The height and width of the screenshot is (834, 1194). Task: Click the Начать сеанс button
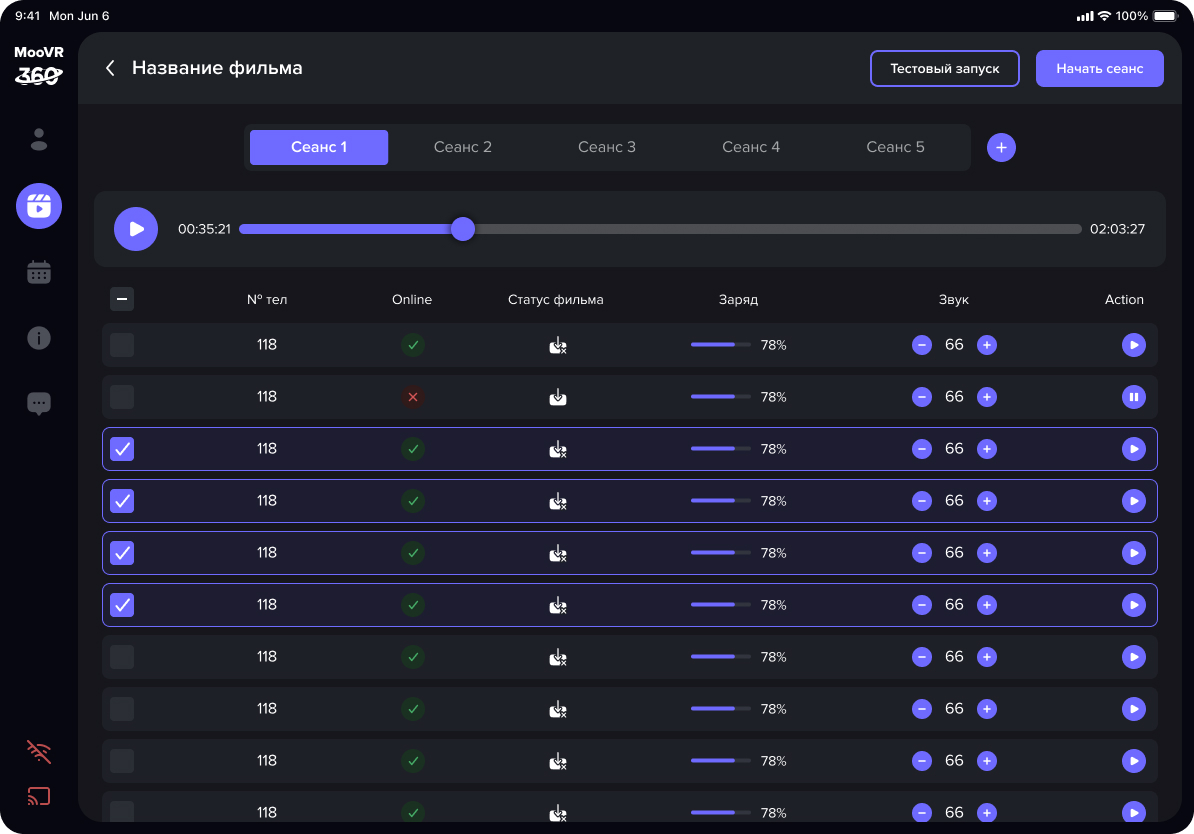pos(1099,69)
